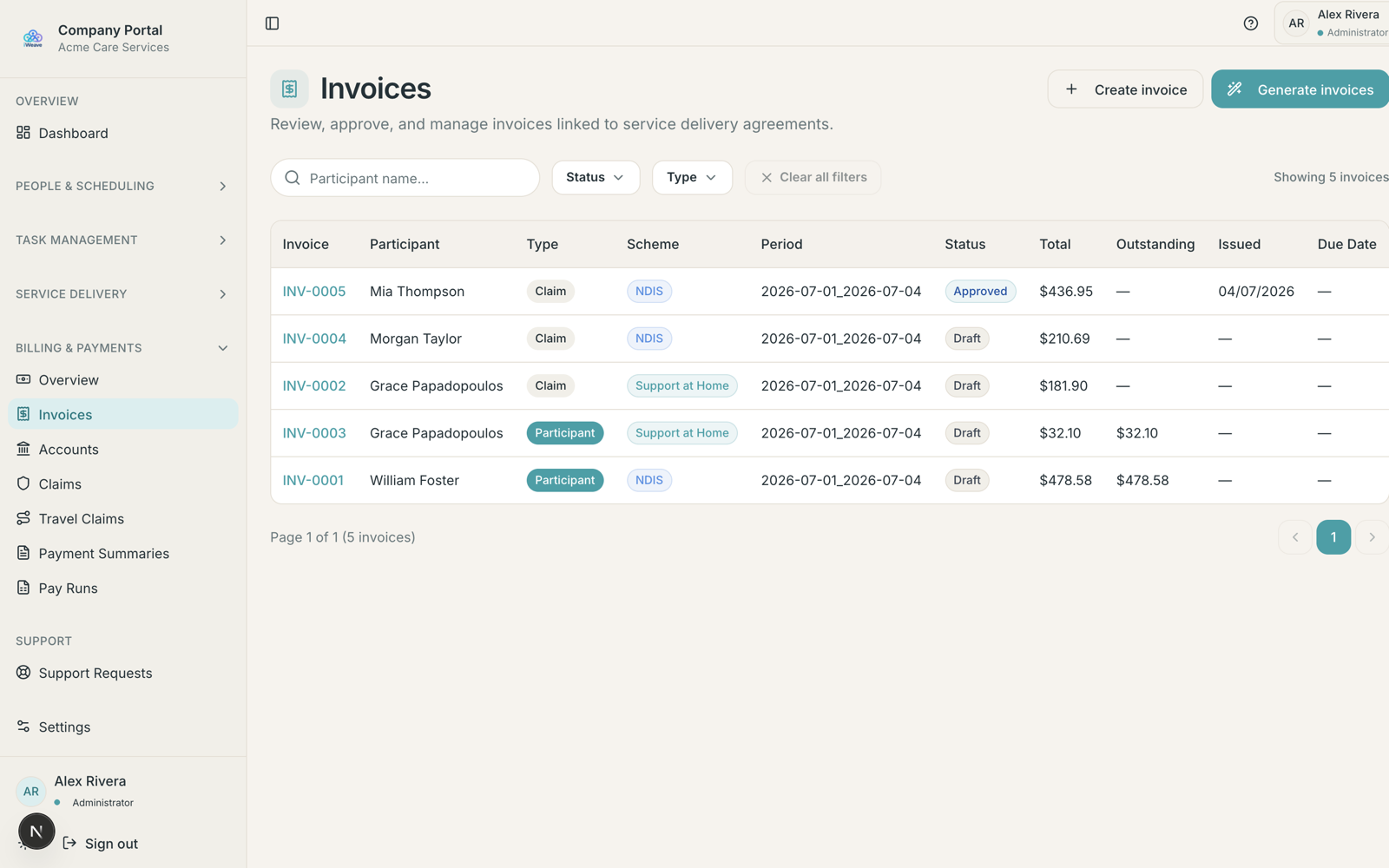Click the Approved status badge
Screen dimensions: 1389x868
pyautogui.click(x=980, y=291)
